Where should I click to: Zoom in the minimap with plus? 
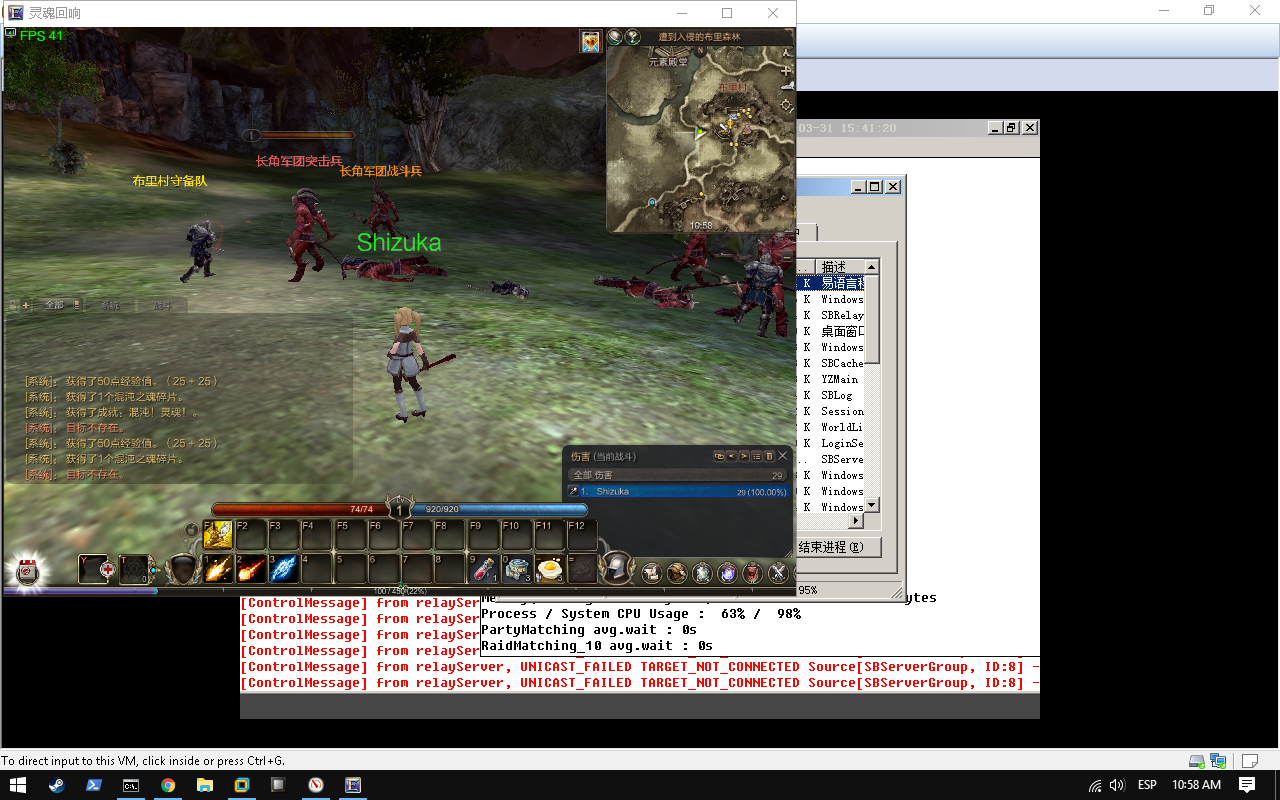click(786, 71)
